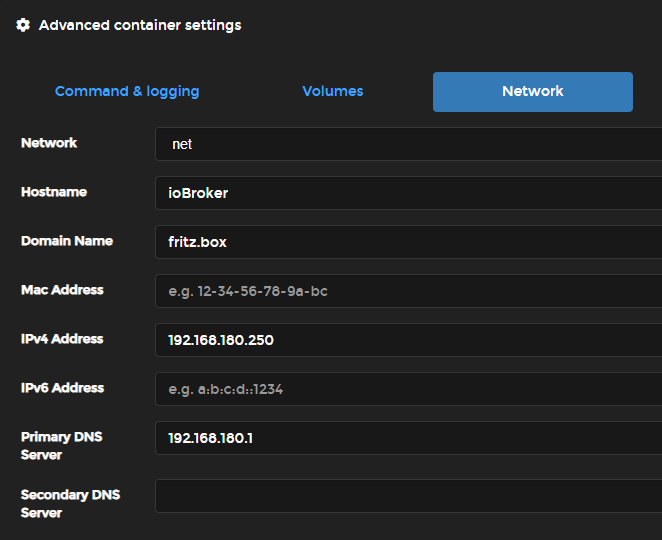Click the gear icon beside Advanced container settings

pos(23,25)
